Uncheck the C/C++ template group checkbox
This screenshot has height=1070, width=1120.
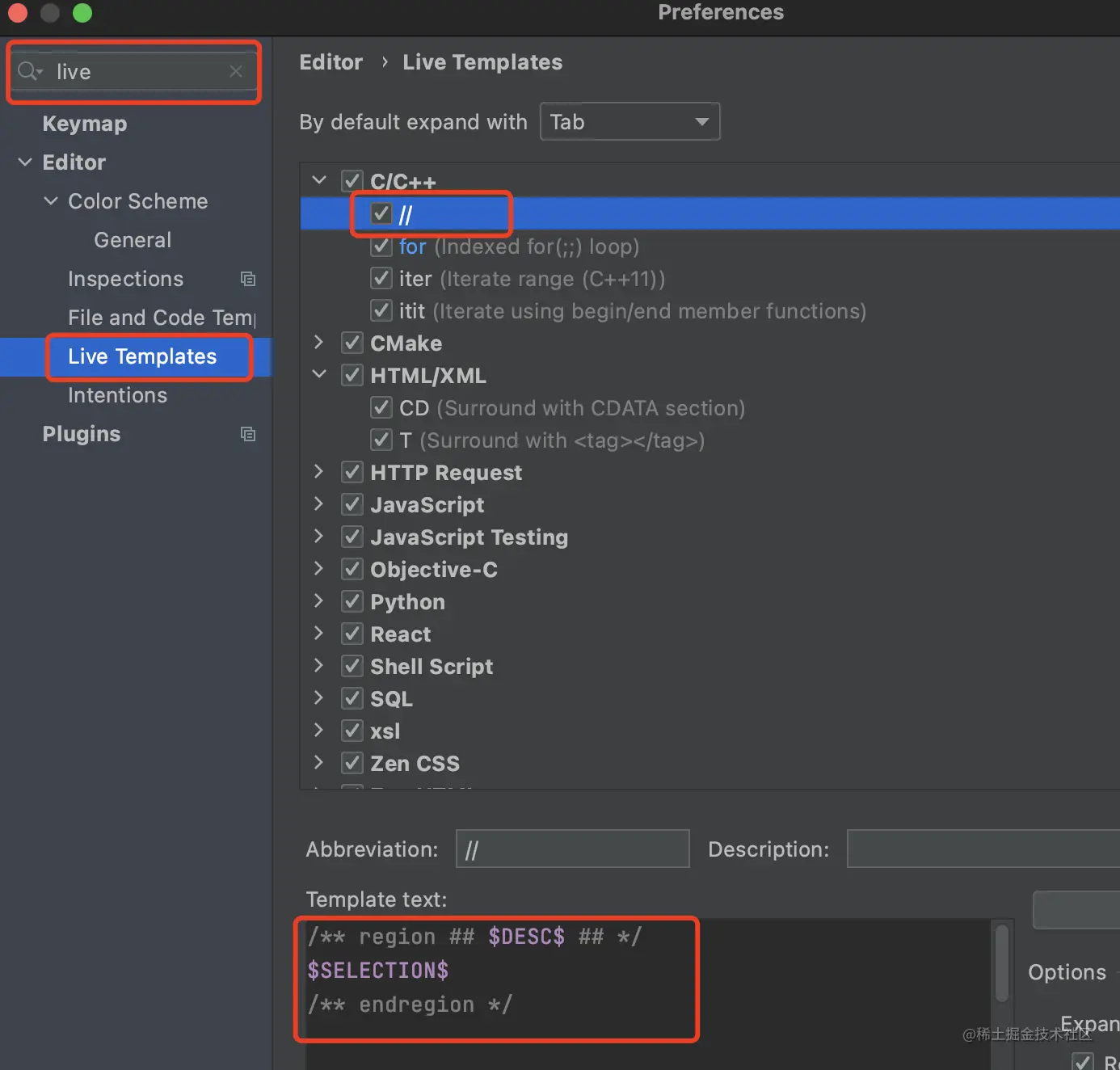tap(352, 180)
